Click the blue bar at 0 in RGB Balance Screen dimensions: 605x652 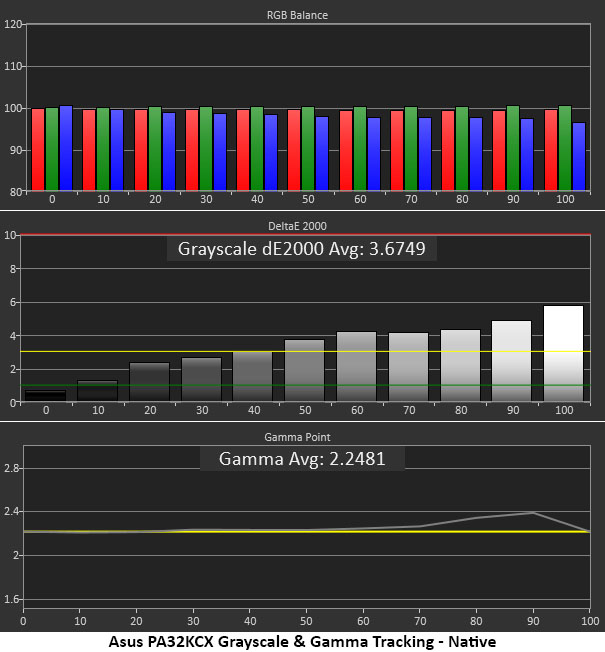(x=66, y=148)
